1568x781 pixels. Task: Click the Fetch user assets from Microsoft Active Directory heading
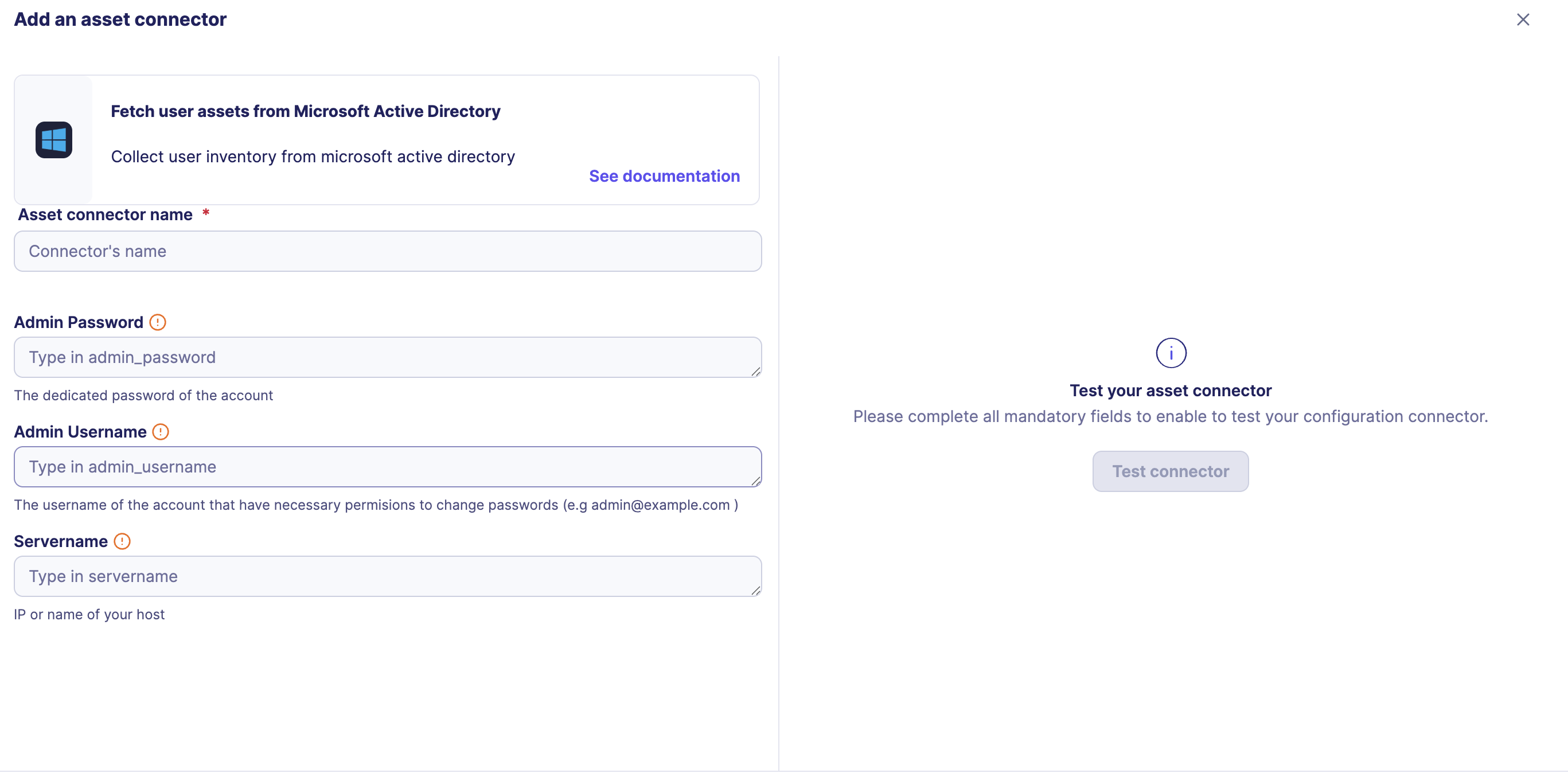click(306, 111)
